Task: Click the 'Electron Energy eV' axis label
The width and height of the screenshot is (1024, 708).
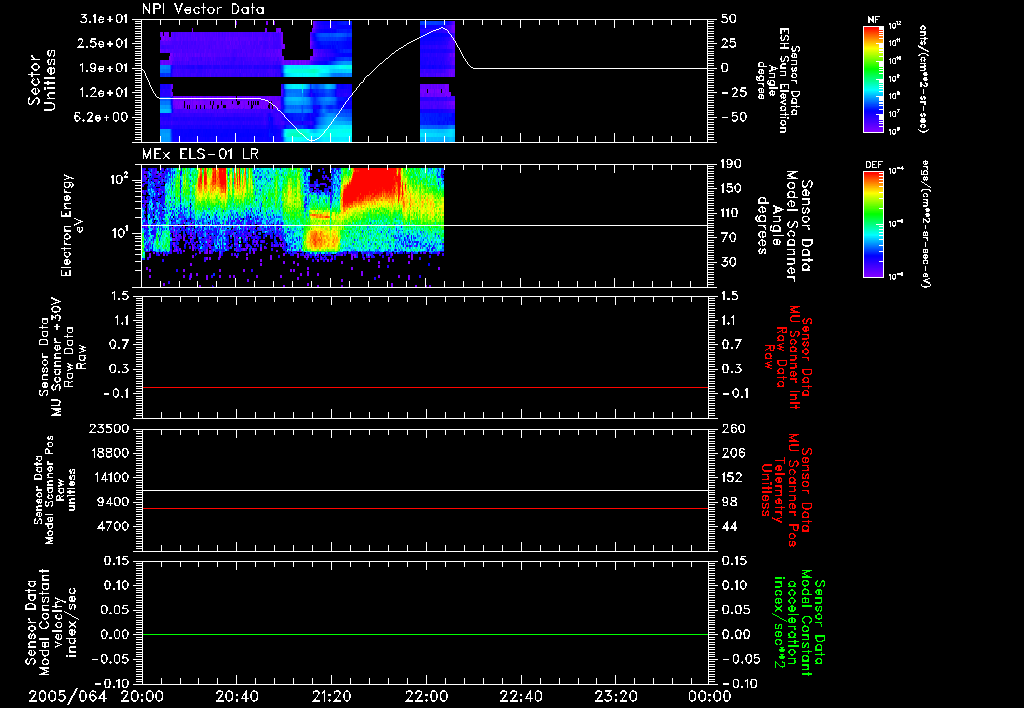Action: click(x=72, y=225)
